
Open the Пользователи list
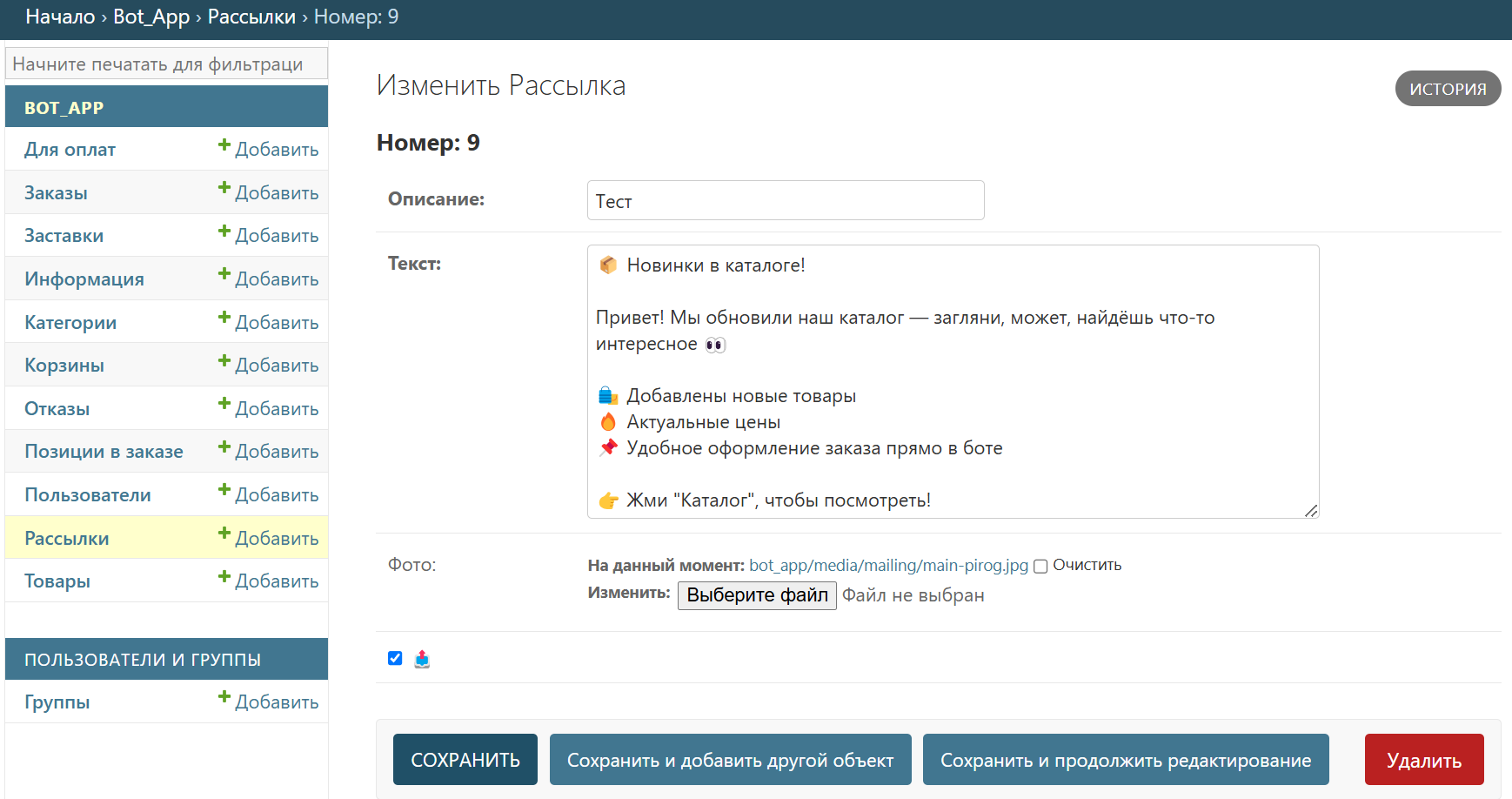click(88, 495)
